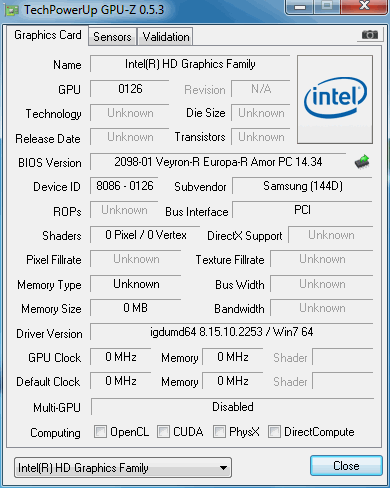Click the Multi-GPU field showing Disabled
The height and width of the screenshot is (488, 390).
tap(232, 407)
